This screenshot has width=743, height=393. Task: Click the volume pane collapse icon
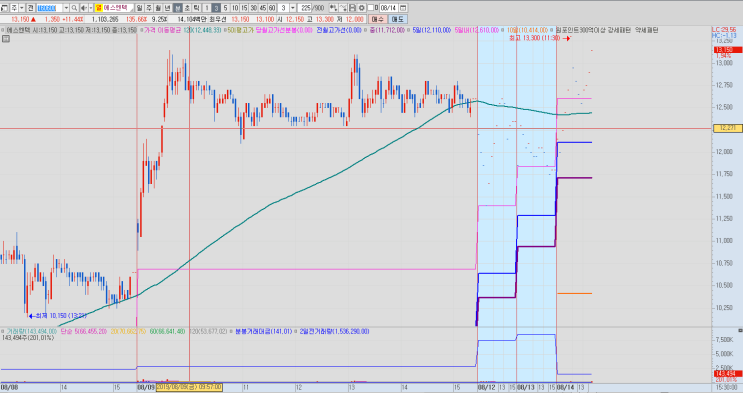(740, 329)
